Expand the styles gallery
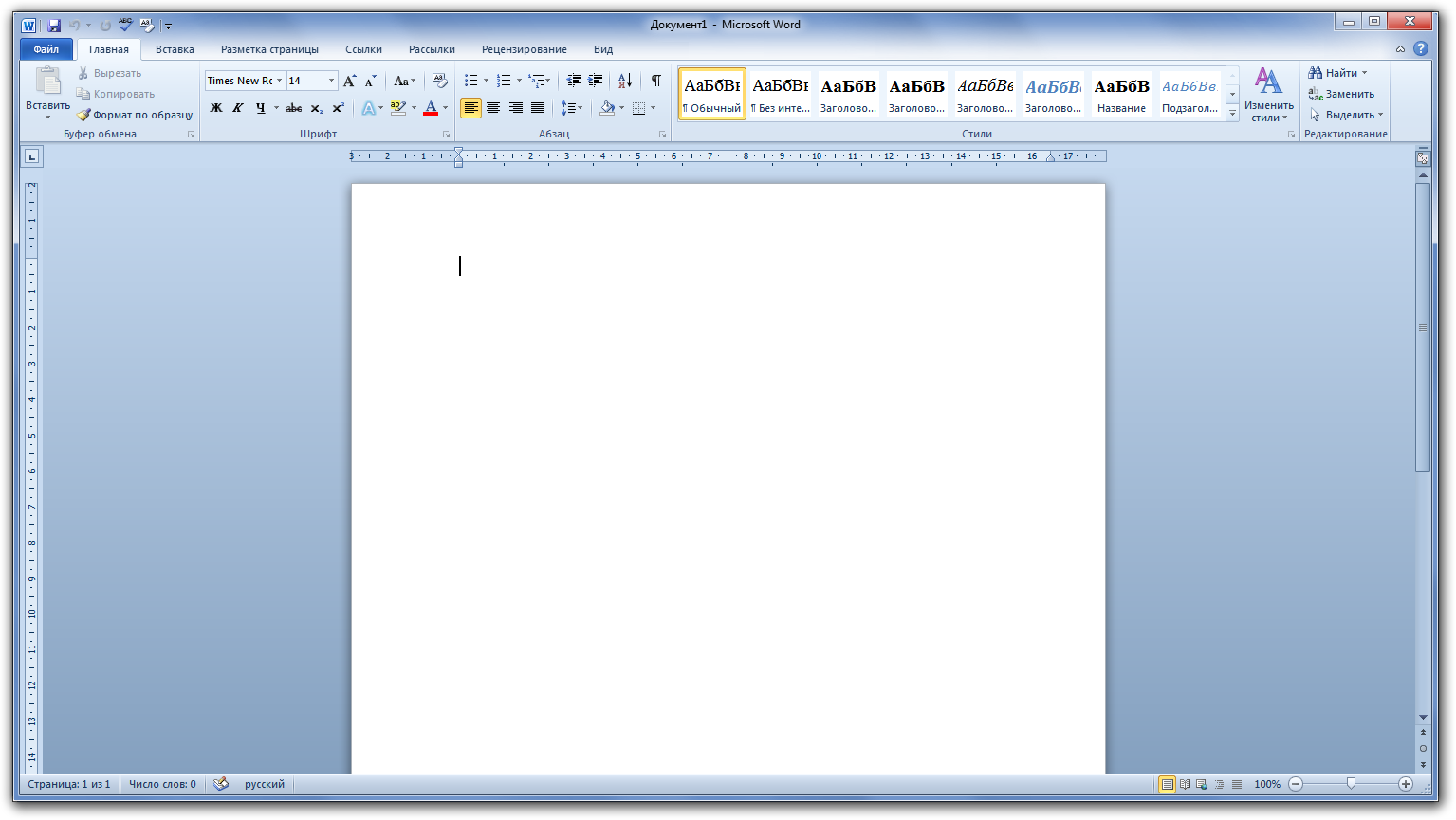The height and width of the screenshot is (820, 1456). 1232,113
